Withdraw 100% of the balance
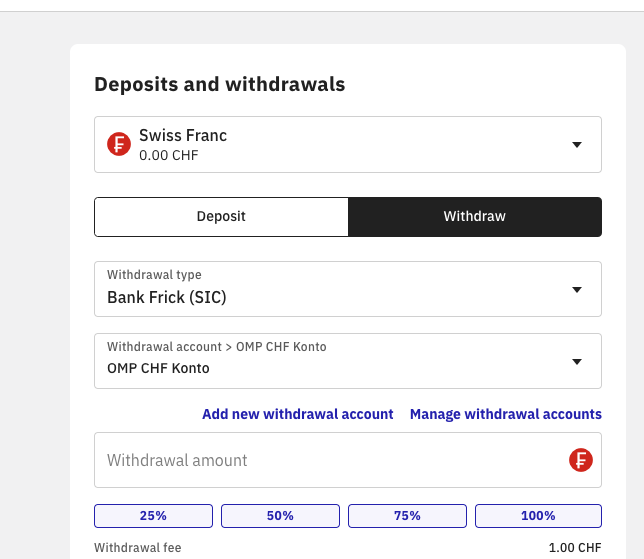Screen dimensions: 644x559 point(538,516)
